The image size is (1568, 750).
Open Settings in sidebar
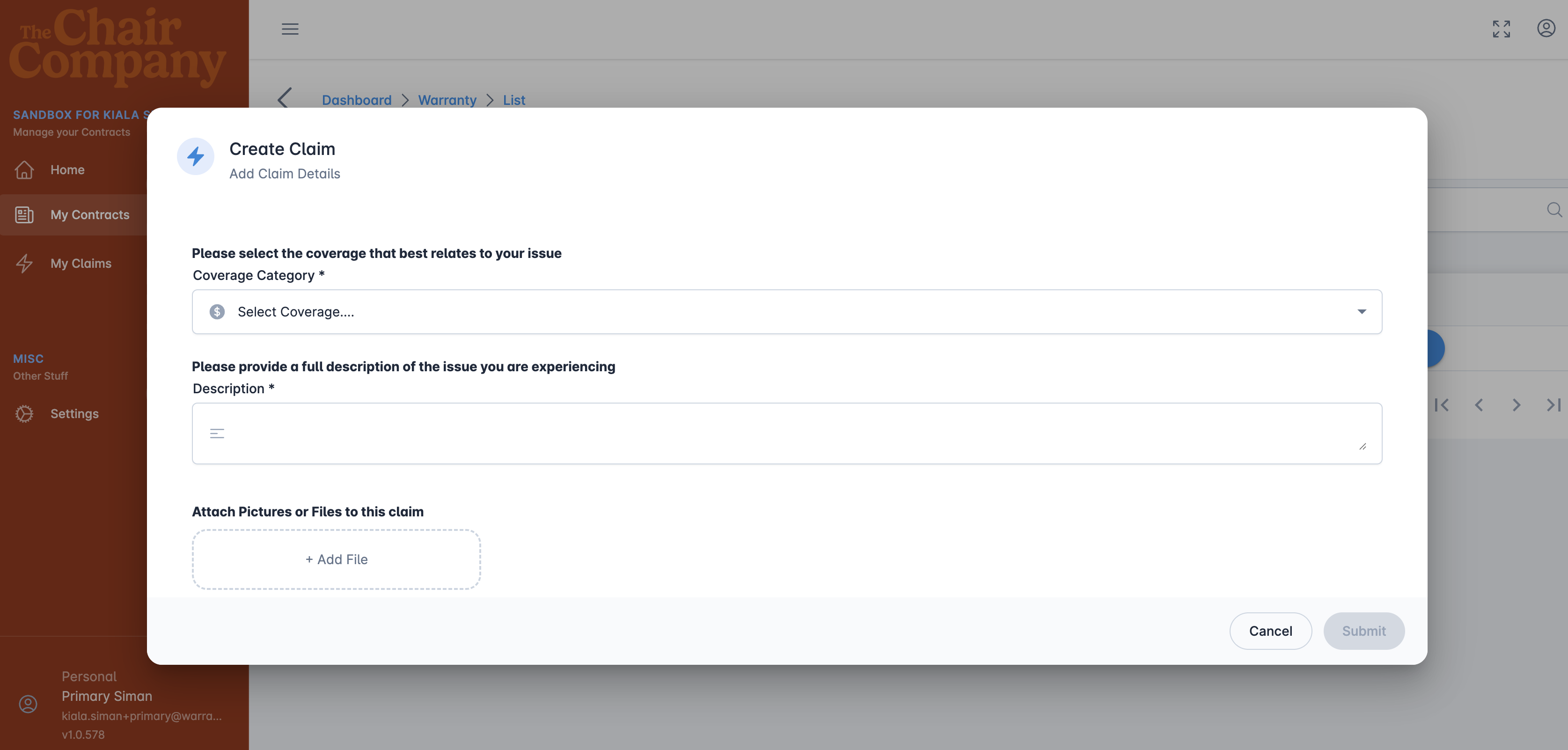point(73,414)
